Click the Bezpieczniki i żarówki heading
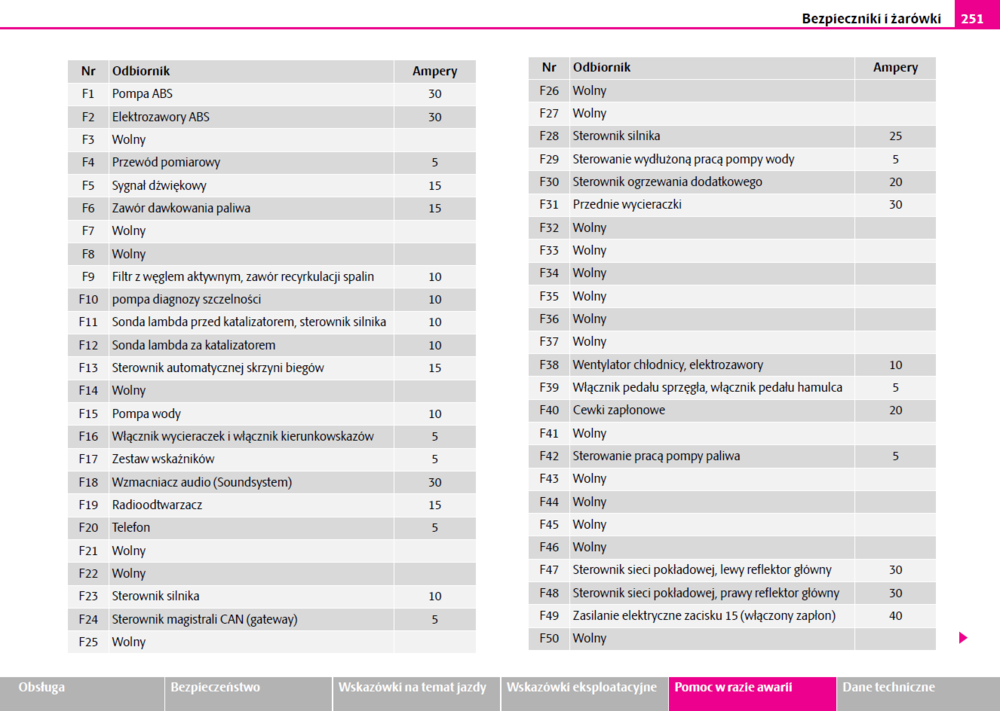The height and width of the screenshot is (711, 1000). (870, 18)
